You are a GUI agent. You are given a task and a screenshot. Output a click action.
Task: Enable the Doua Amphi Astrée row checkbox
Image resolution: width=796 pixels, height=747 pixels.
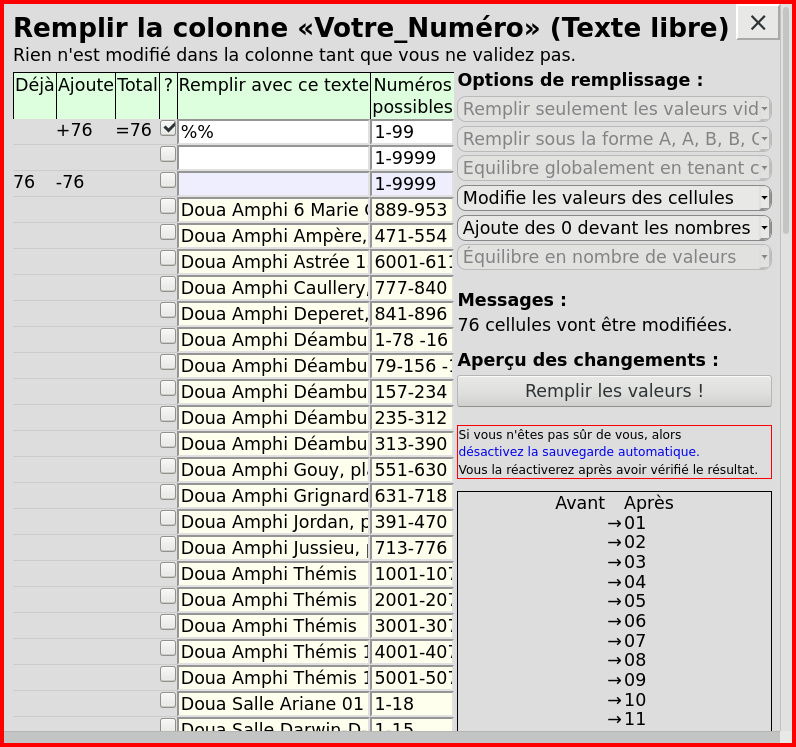coord(168,258)
